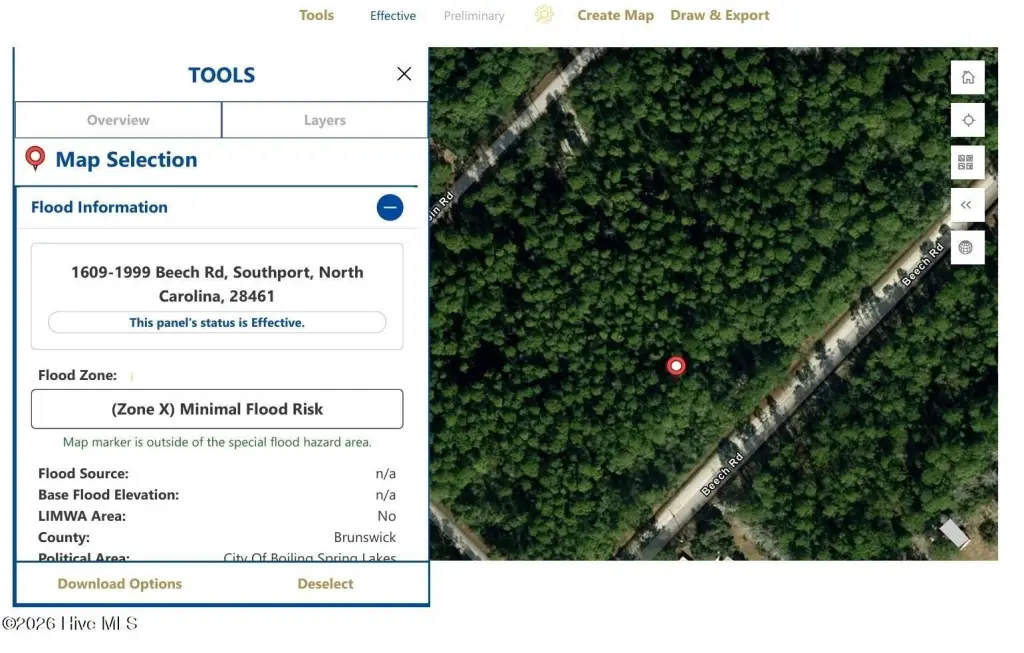Click the Flood Zone info icon
This screenshot has width=1024, height=653.
pyautogui.click(x=132, y=377)
